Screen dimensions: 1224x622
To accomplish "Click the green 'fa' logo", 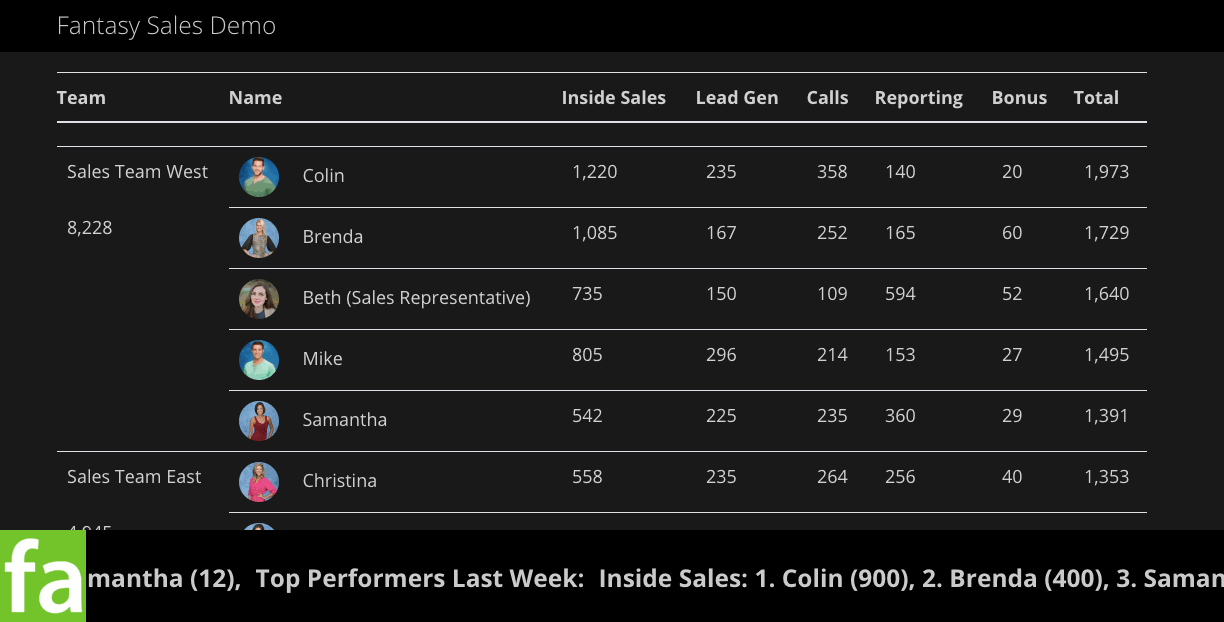I will click(x=43, y=577).
